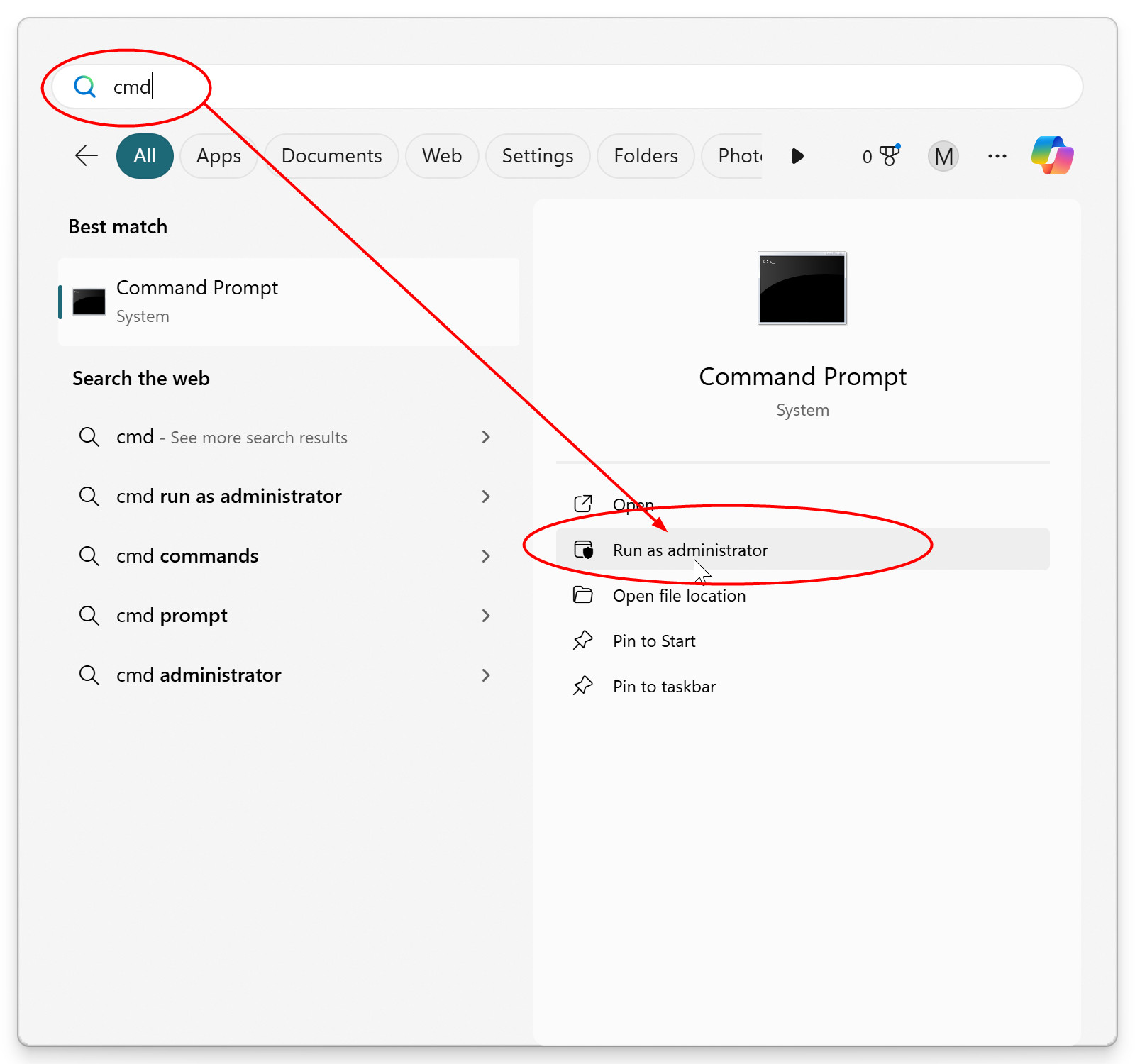Viewport: 1135px width, 1064px height.
Task: Select Open file location option
Action: [x=678, y=596]
